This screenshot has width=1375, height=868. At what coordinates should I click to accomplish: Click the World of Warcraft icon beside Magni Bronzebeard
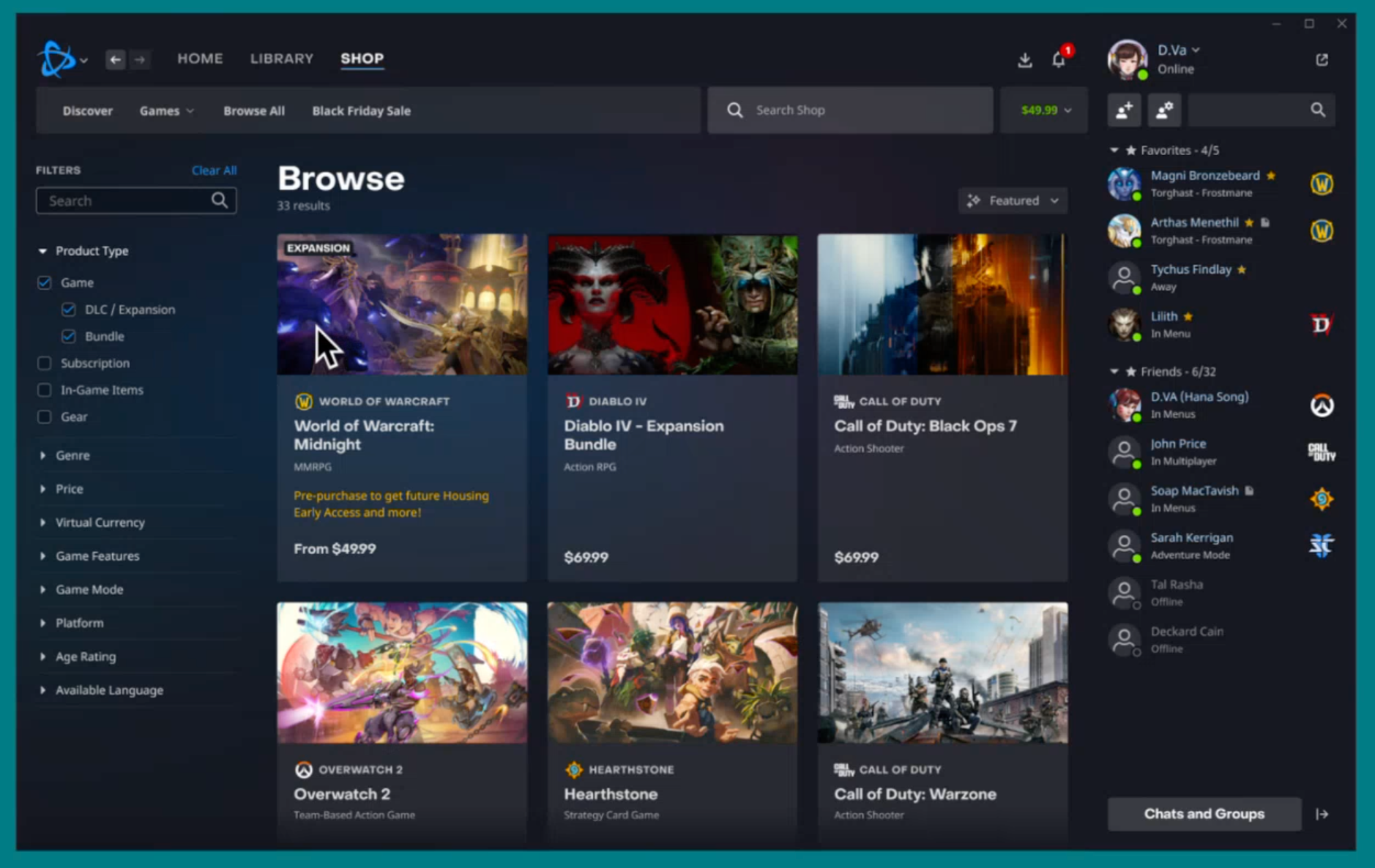point(1322,184)
